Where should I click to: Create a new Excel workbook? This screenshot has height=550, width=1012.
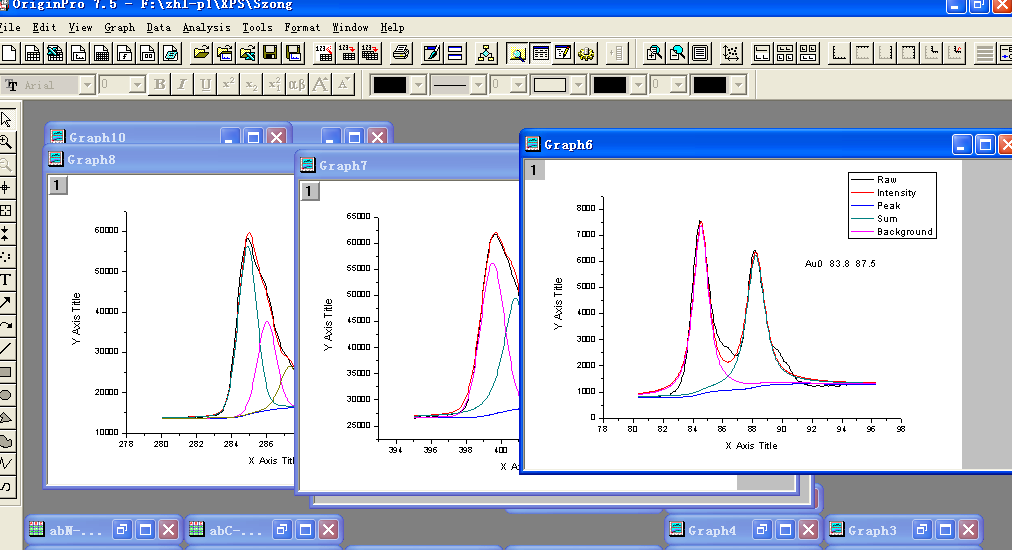tap(56, 53)
